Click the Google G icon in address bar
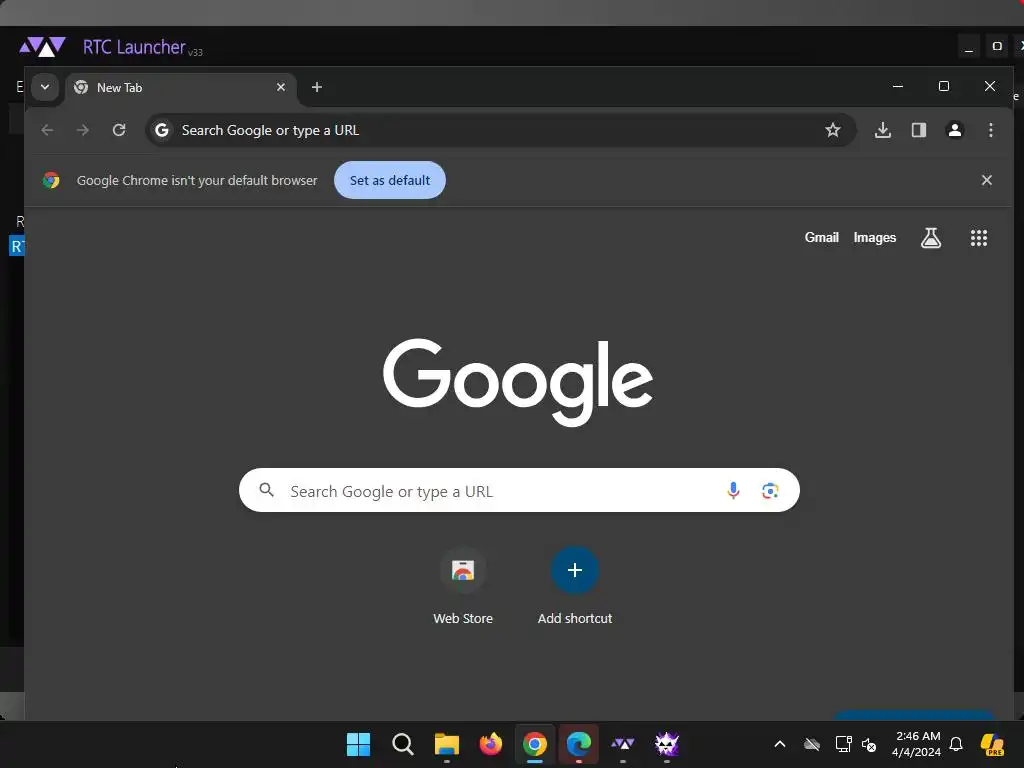 [162, 130]
